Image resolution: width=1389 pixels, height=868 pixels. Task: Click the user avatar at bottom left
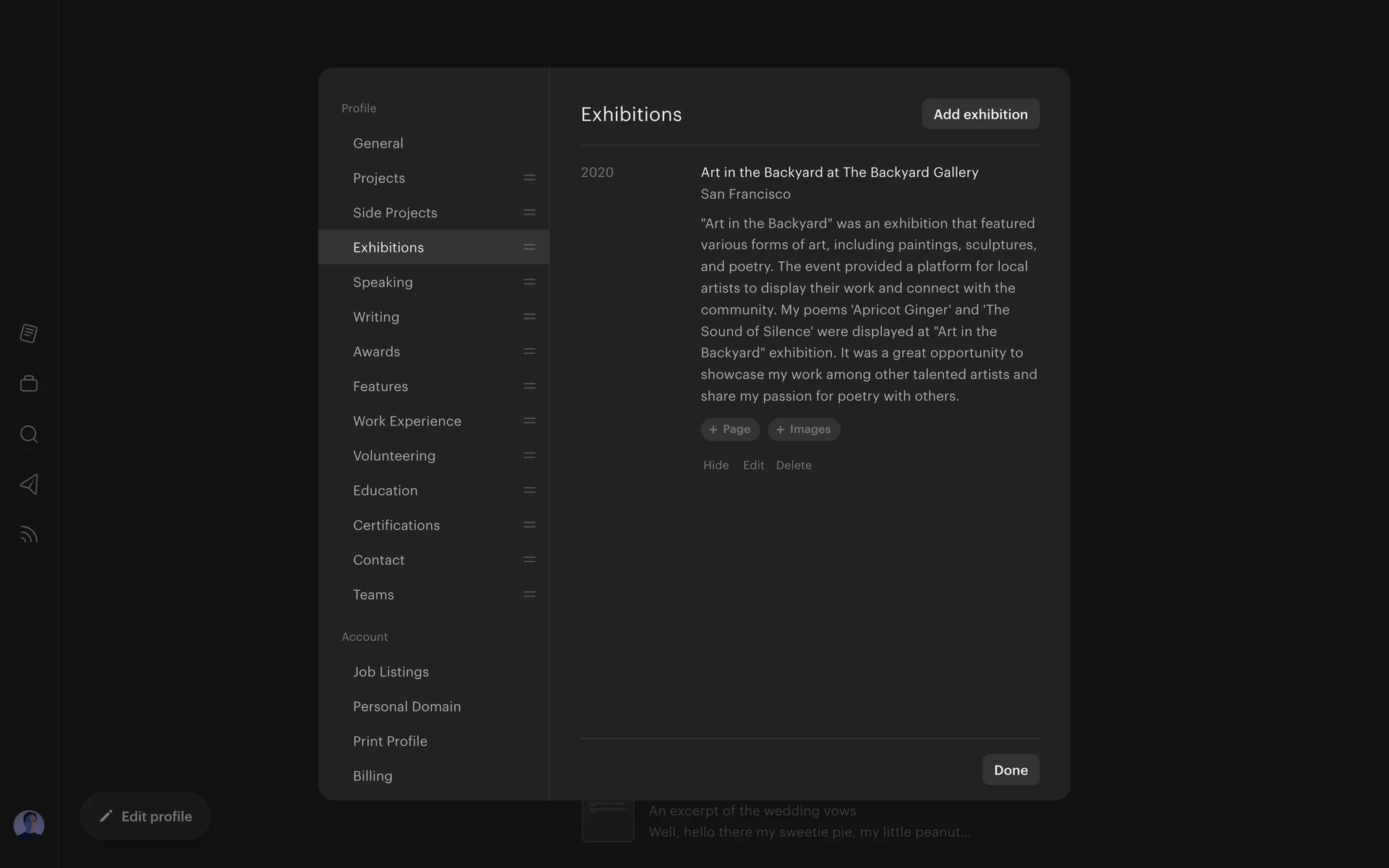[29, 825]
